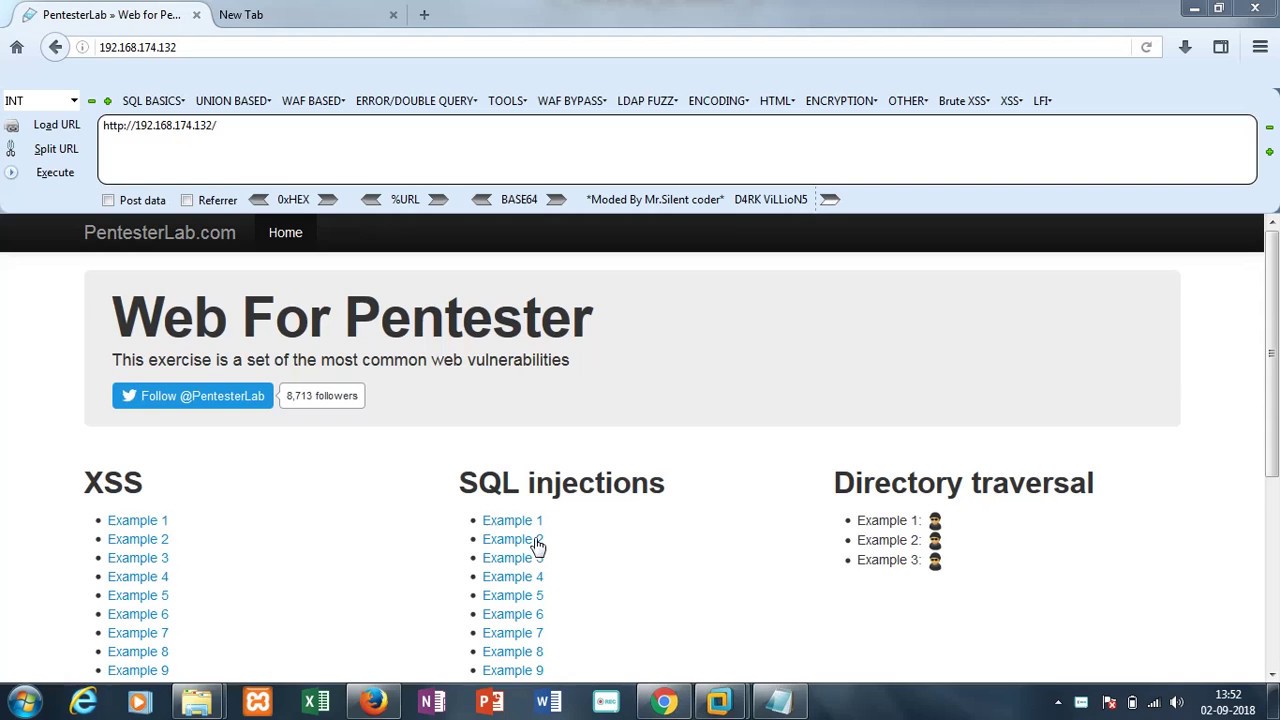Image resolution: width=1280 pixels, height=720 pixels.
Task: Click the green minus icon in HackBar
Action: click(x=91, y=101)
